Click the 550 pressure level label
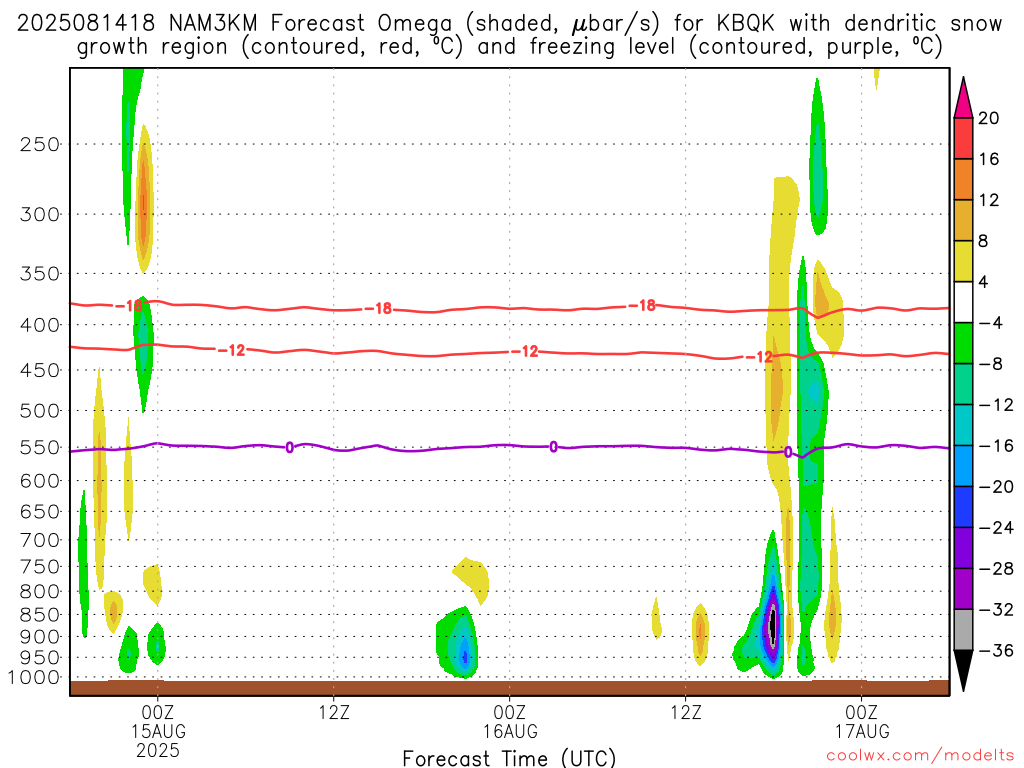The image size is (1024, 768). coord(40,447)
